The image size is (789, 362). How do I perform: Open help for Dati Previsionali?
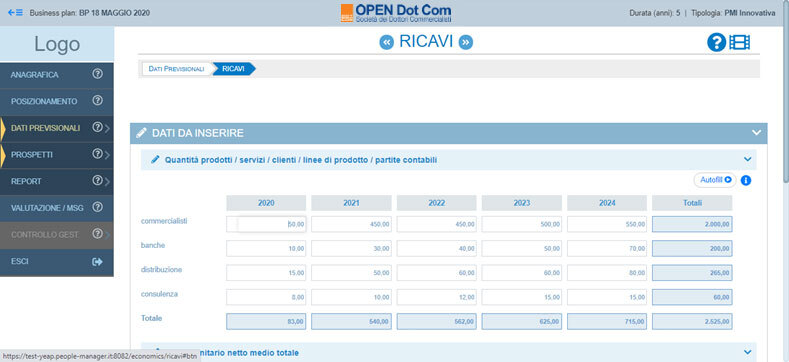tap(98, 127)
